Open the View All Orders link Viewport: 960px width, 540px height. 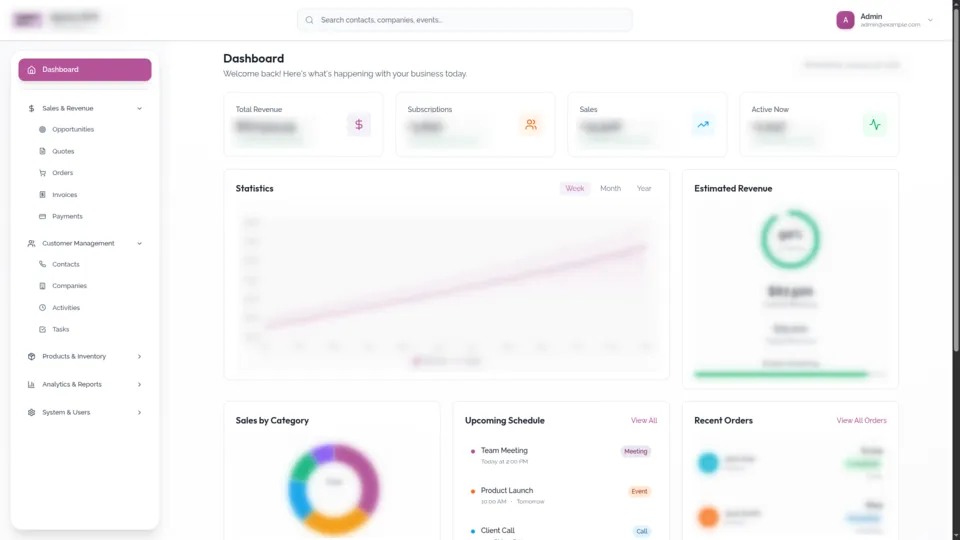click(861, 421)
